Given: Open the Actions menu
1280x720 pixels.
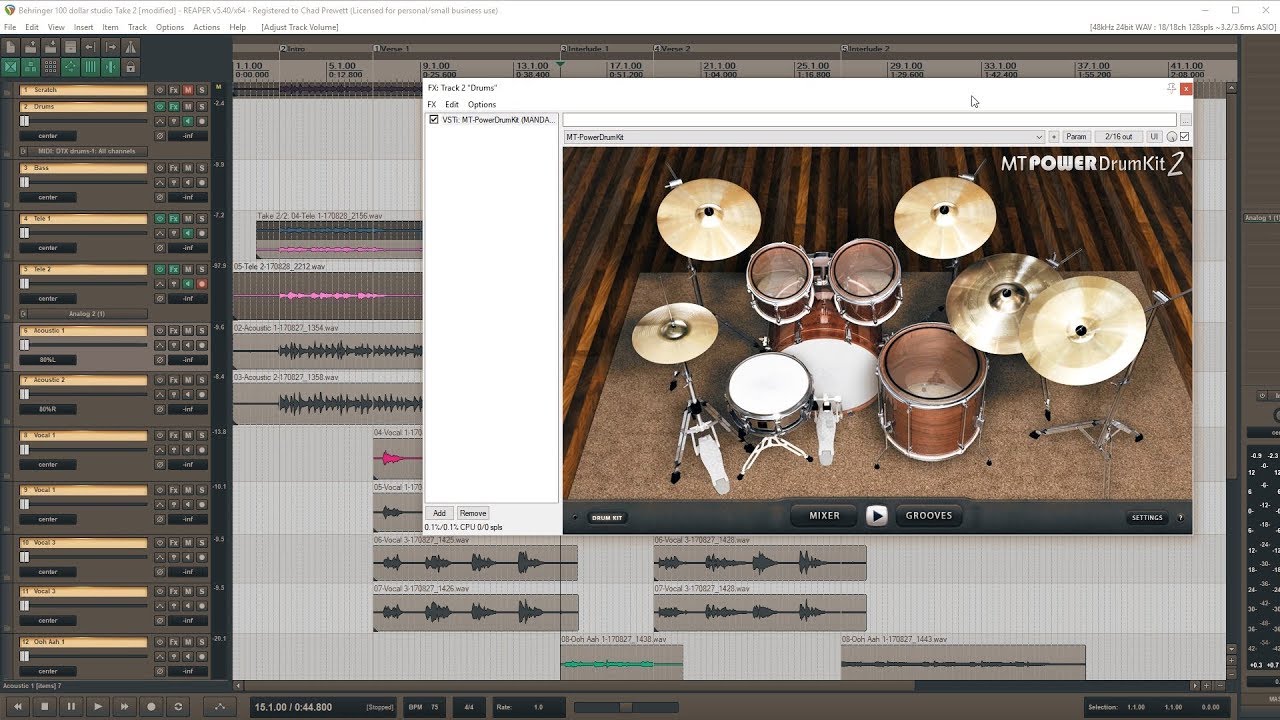Looking at the screenshot, I should pos(206,27).
